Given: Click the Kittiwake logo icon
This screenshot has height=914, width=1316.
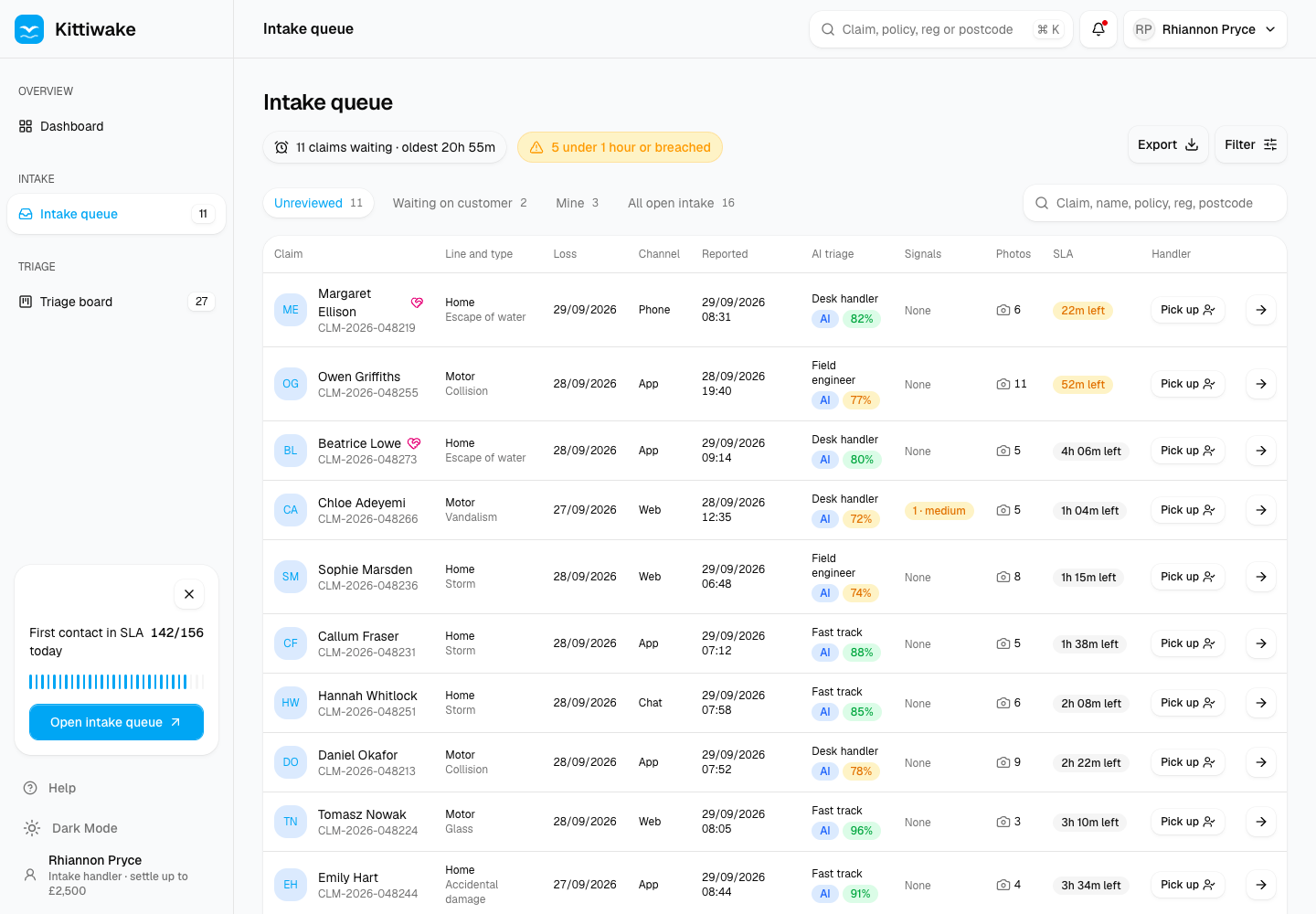Looking at the screenshot, I should 29,29.
